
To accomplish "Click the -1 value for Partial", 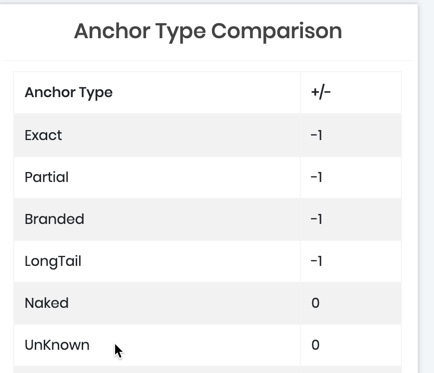I will click(316, 177).
